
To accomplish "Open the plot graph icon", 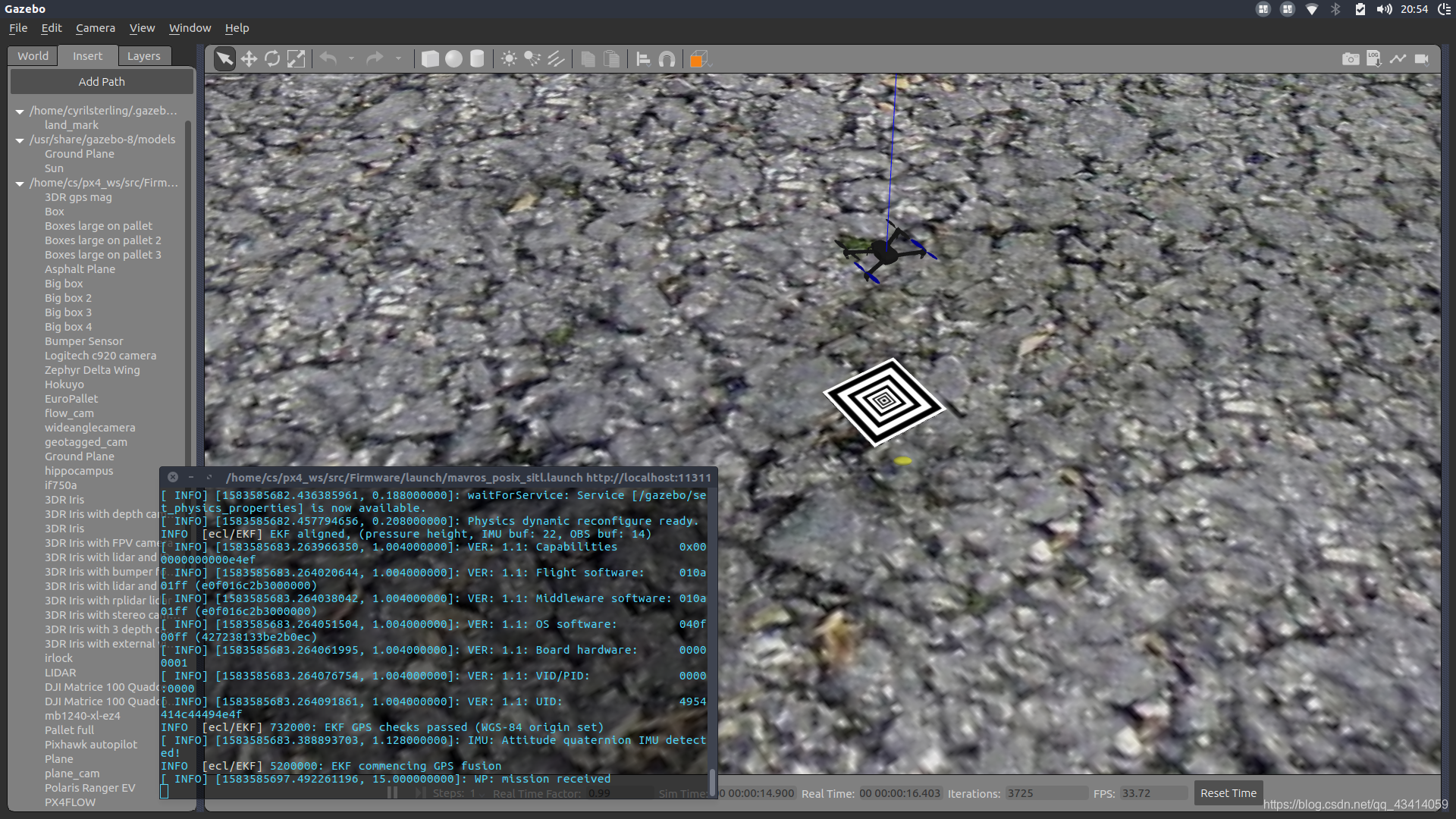I will (1398, 59).
